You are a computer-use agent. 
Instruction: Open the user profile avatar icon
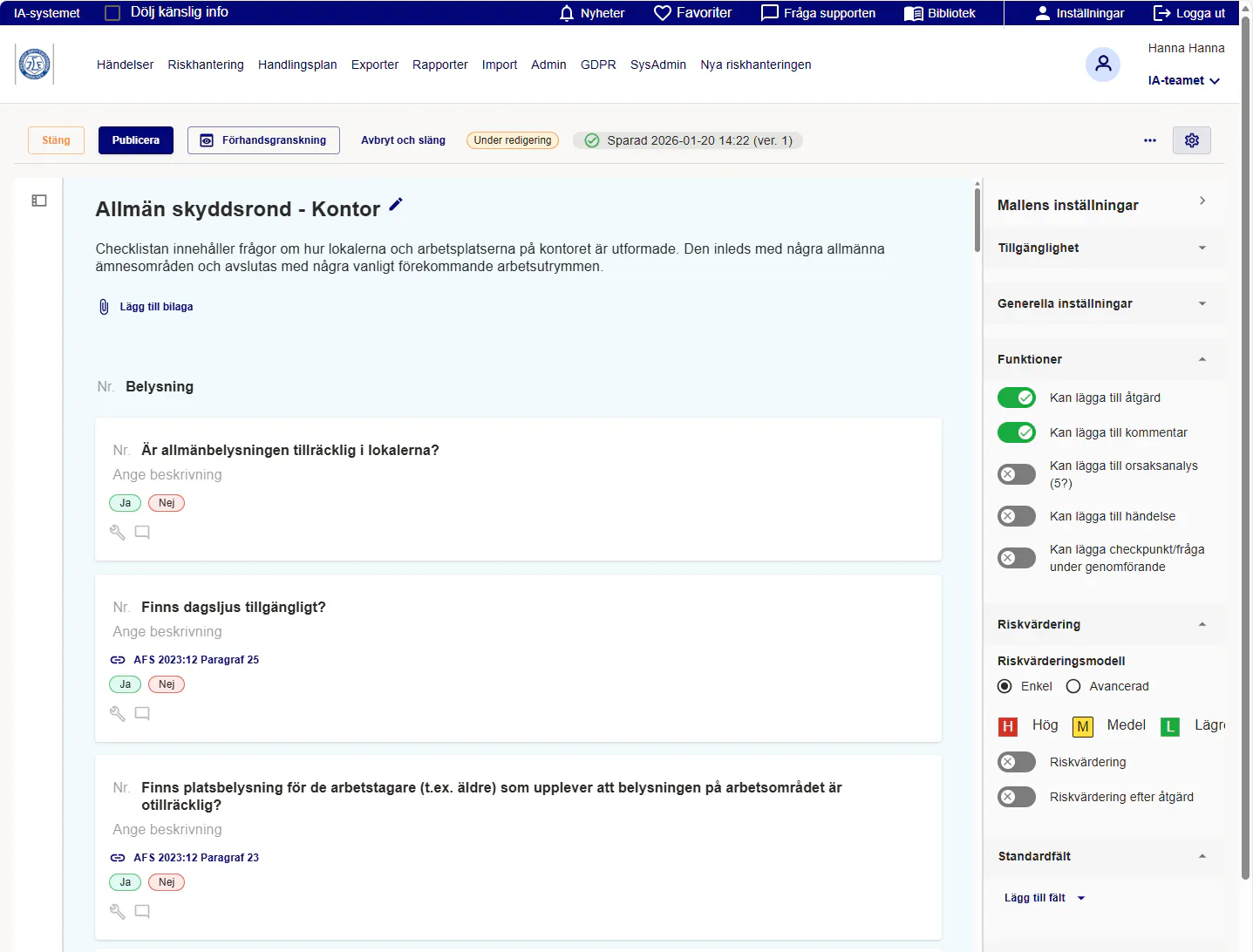click(1102, 64)
